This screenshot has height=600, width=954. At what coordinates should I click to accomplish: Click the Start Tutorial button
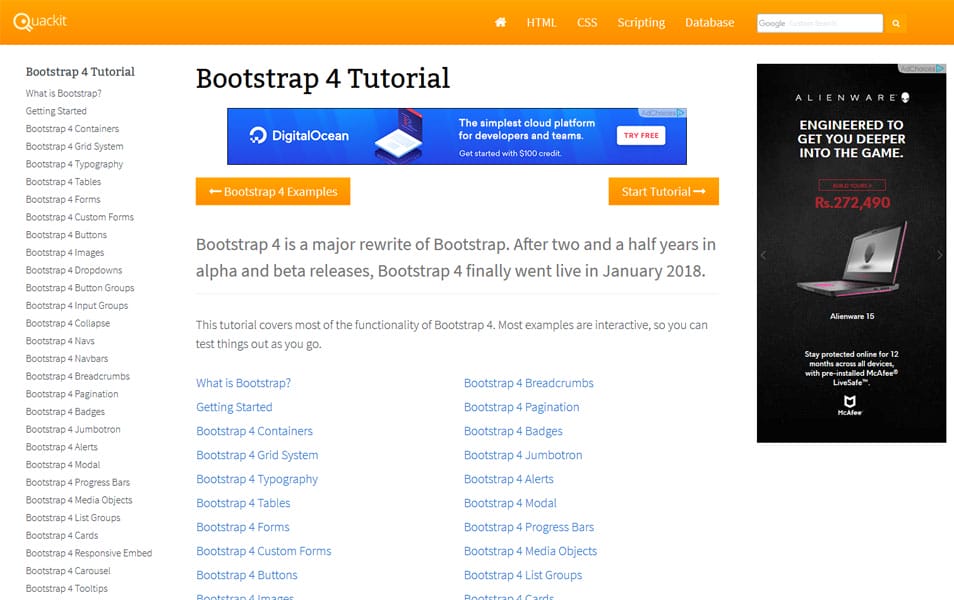tap(663, 191)
